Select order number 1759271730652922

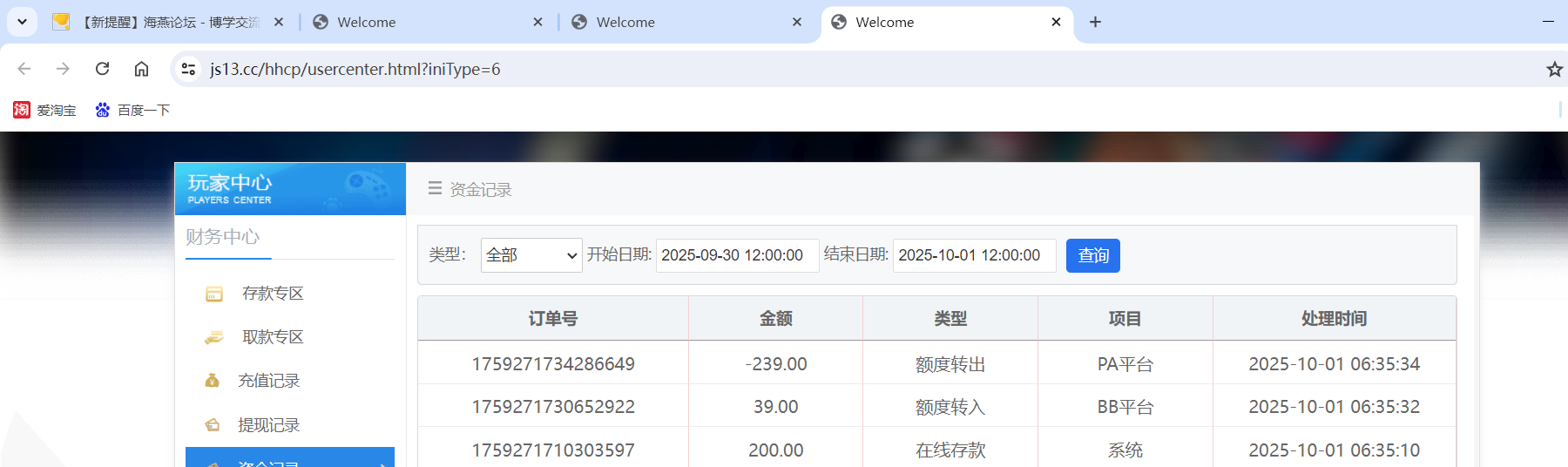pyautogui.click(x=553, y=407)
